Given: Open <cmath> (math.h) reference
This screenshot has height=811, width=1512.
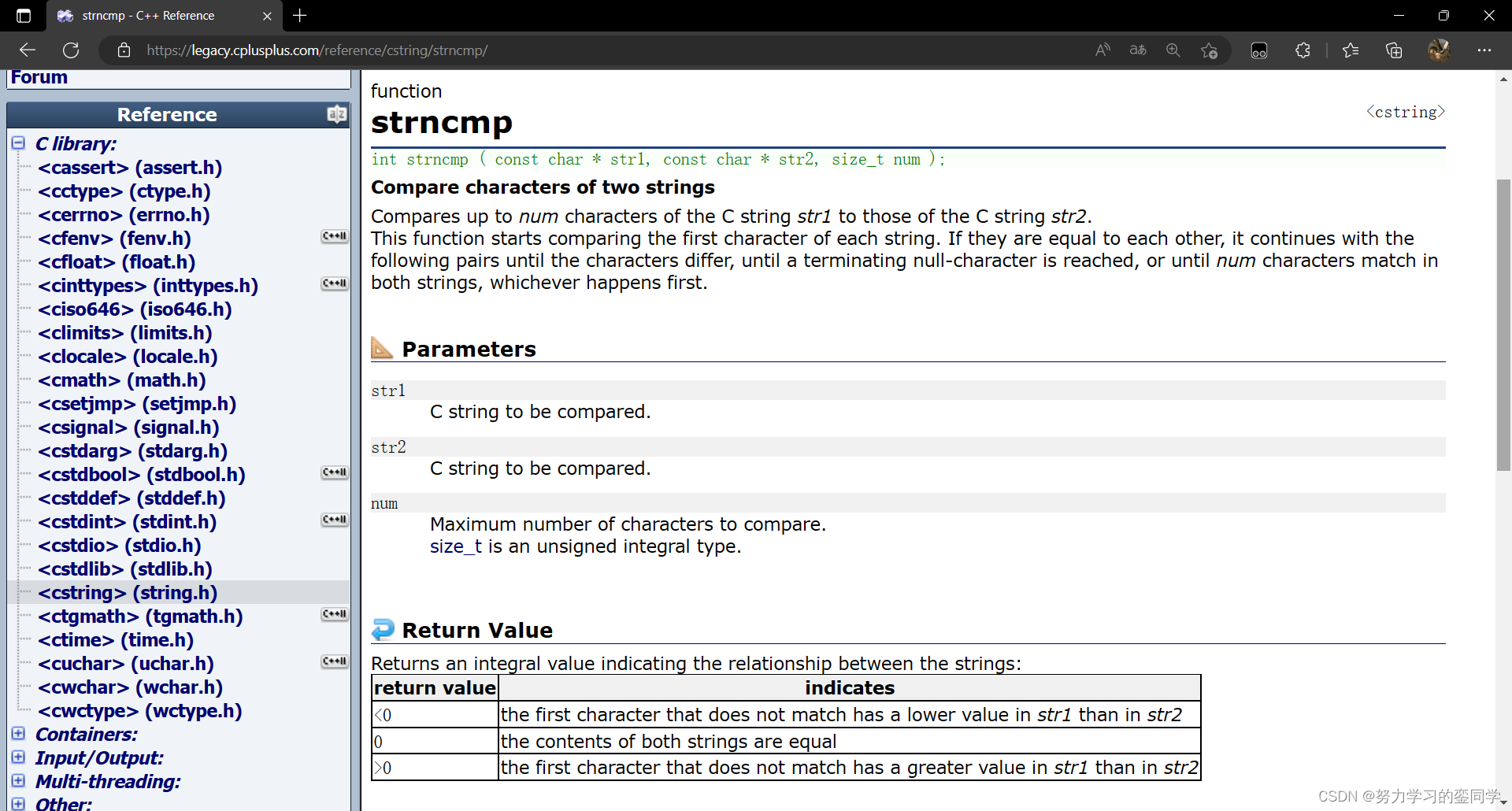Looking at the screenshot, I should pyautogui.click(x=122, y=380).
